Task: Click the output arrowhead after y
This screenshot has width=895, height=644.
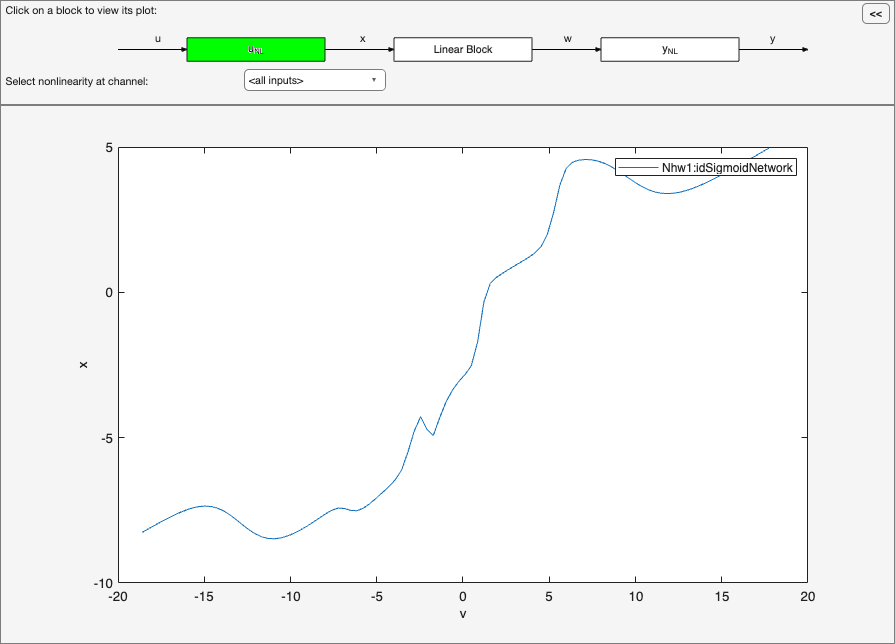Action: coord(805,50)
